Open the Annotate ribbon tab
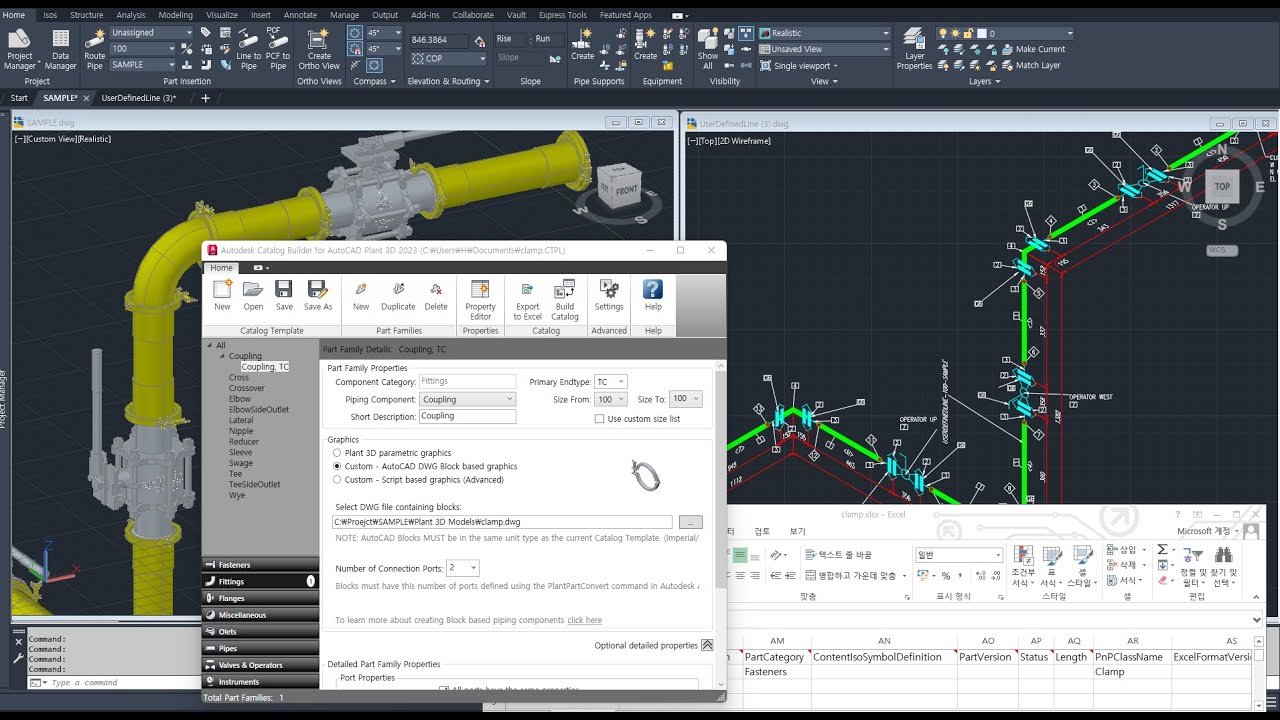The height and width of the screenshot is (720, 1280). [x=300, y=15]
